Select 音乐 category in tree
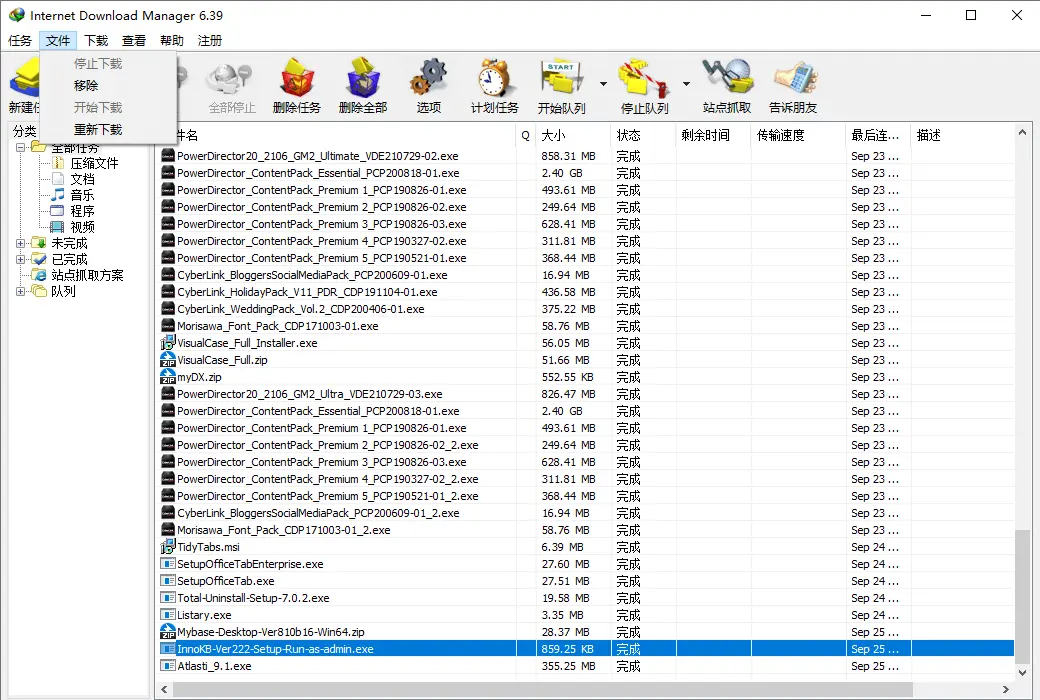Image resolution: width=1040 pixels, height=700 pixels. coord(82,195)
